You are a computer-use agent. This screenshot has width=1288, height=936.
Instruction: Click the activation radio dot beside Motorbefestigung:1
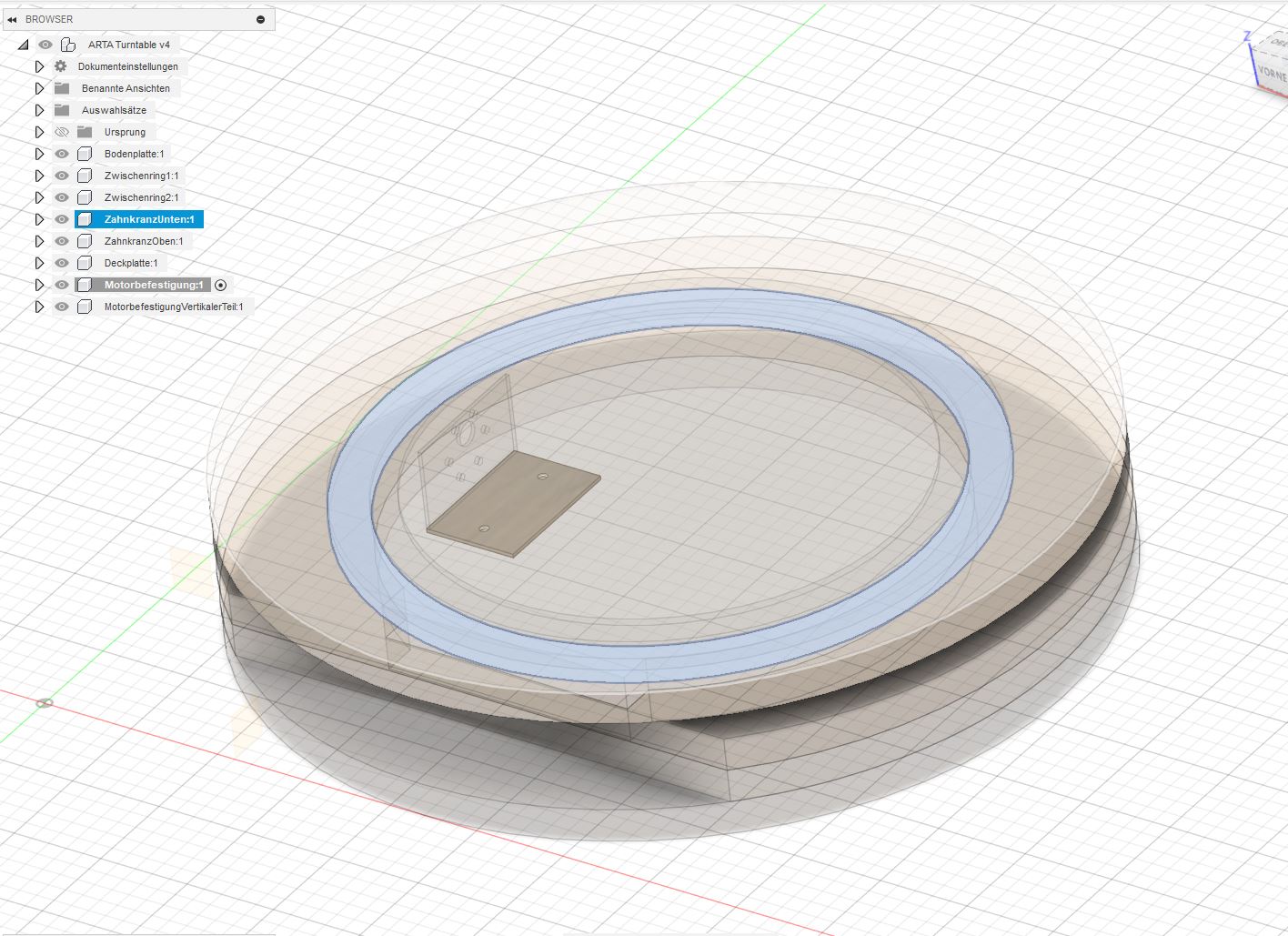click(220, 285)
